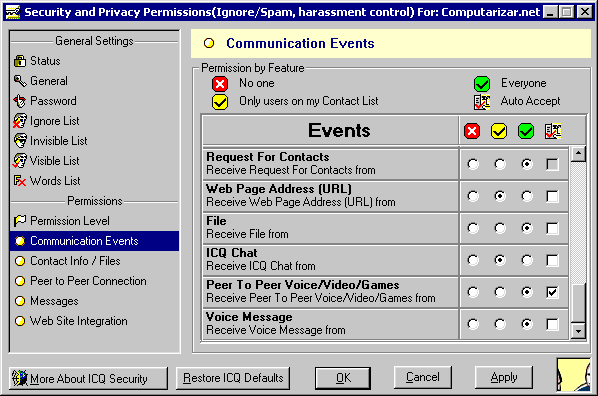598x396 pixels.
Task: Set File permission to No one
Action: pos(473,229)
